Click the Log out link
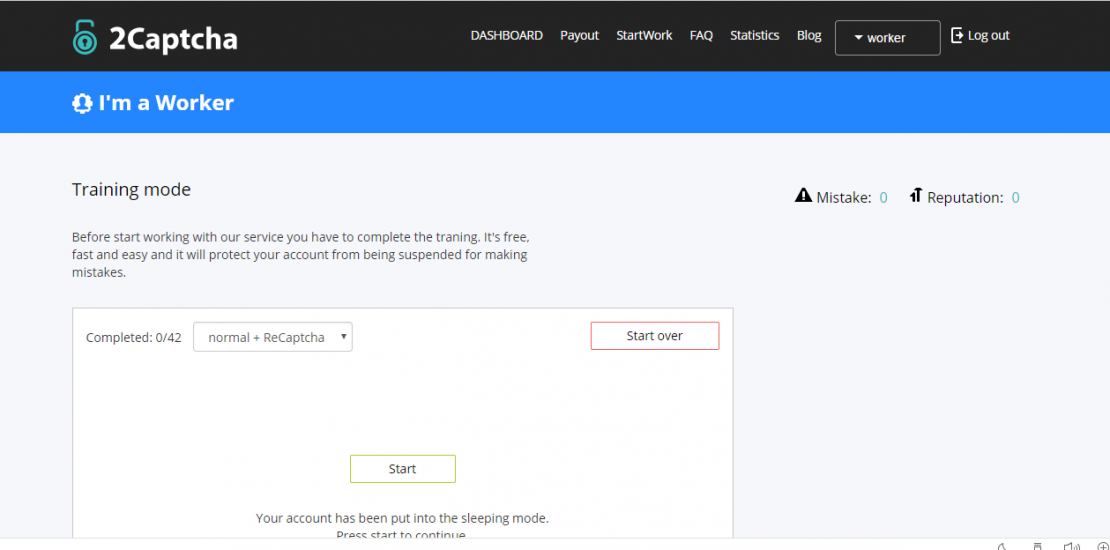This screenshot has width=1110, height=550. (x=988, y=35)
